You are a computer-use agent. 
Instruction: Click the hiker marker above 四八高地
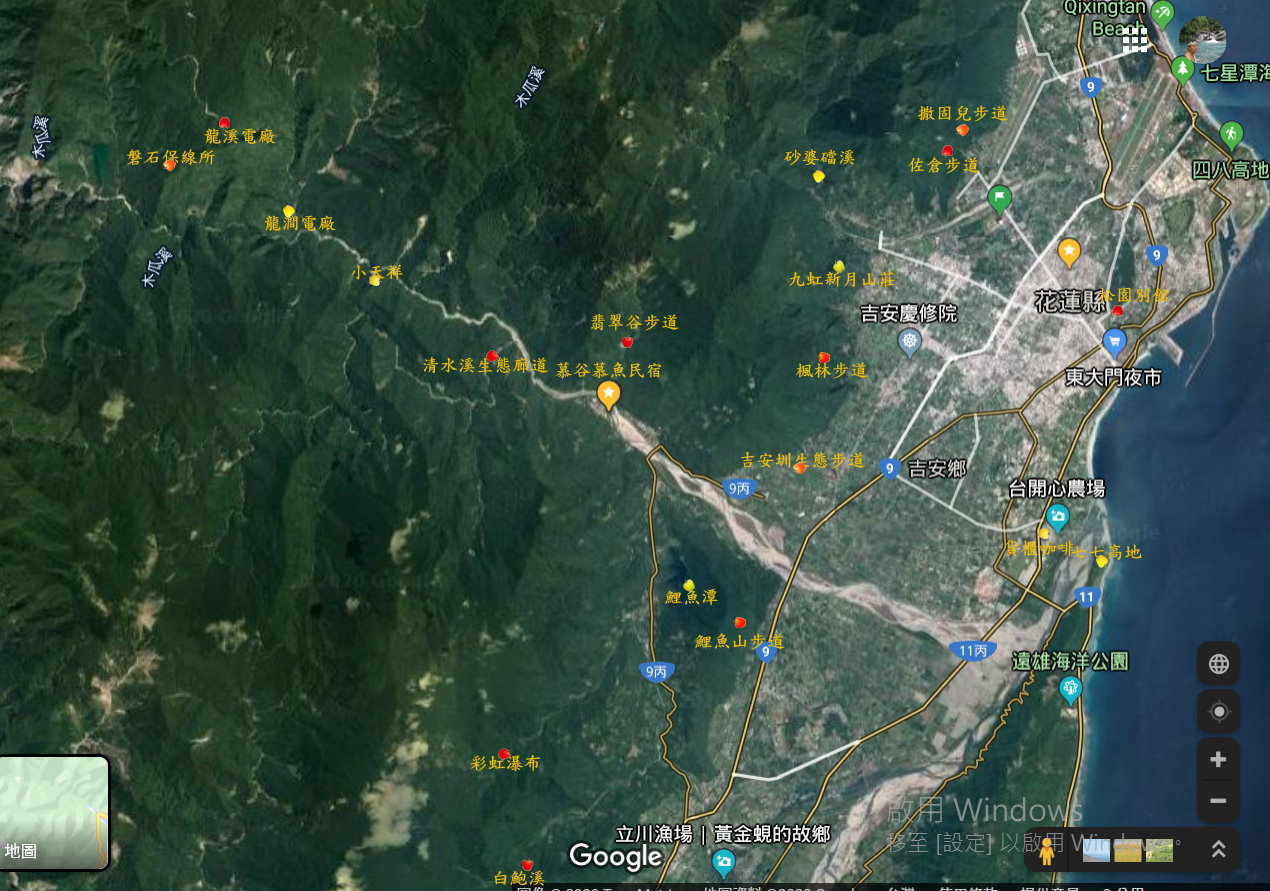[x=1231, y=133]
